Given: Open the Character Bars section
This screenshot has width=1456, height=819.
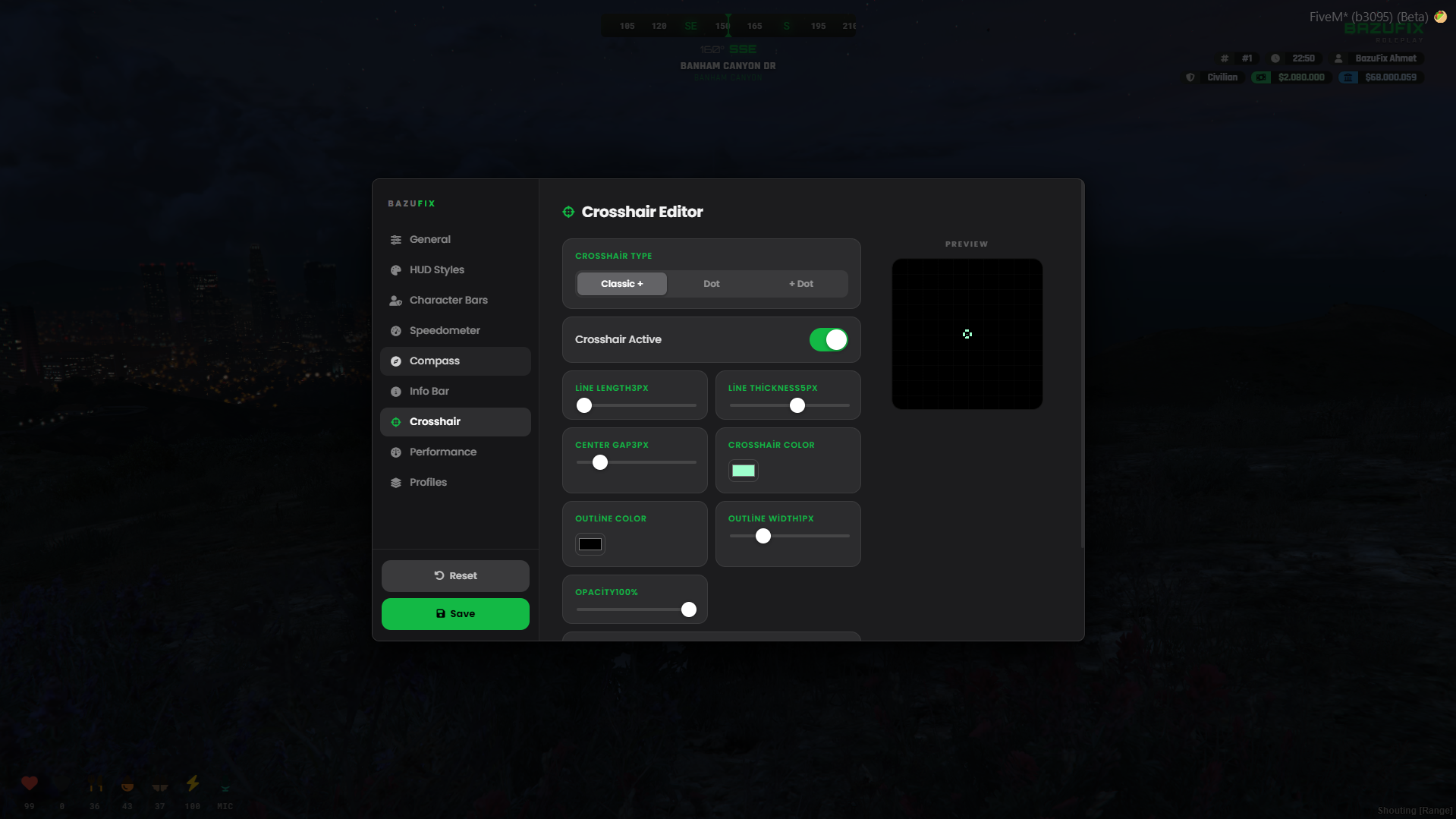Looking at the screenshot, I should coord(455,301).
